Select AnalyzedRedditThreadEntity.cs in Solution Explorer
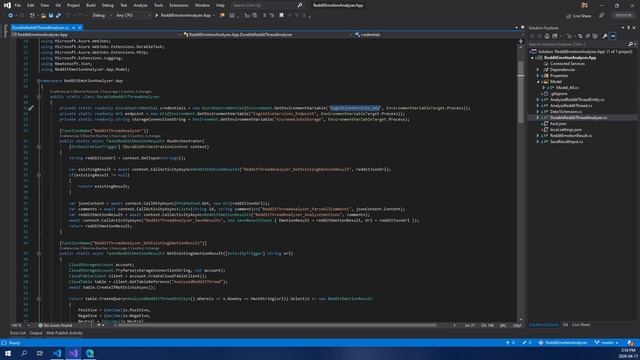Image resolution: width=640 pixels, height=360 pixels. pyautogui.click(x=577, y=100)
